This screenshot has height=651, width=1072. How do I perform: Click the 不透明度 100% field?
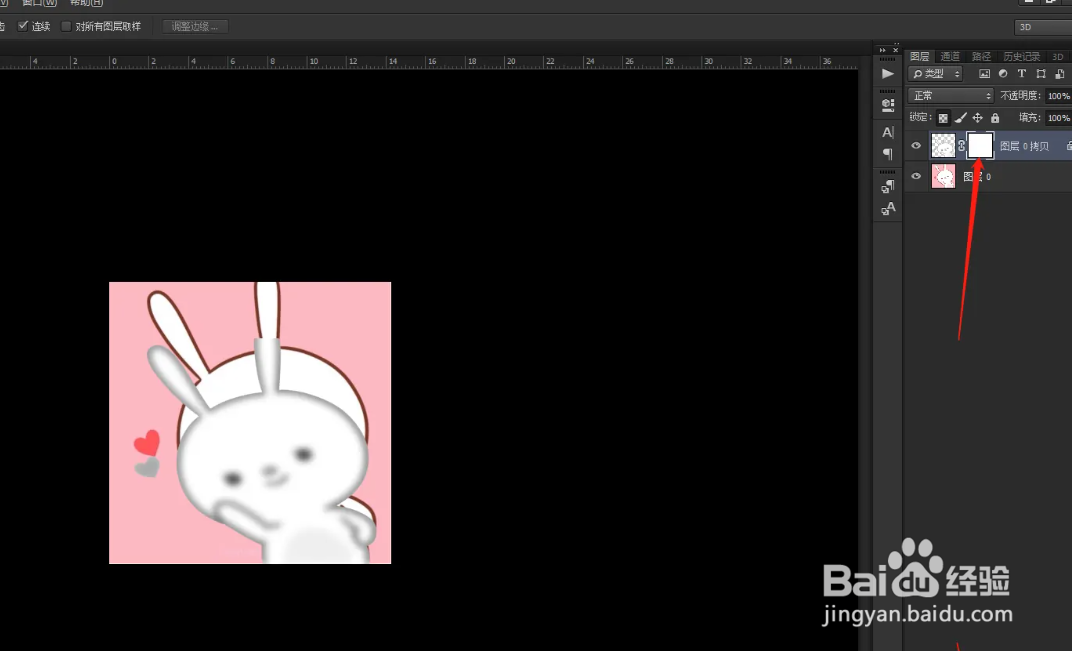1058,96
